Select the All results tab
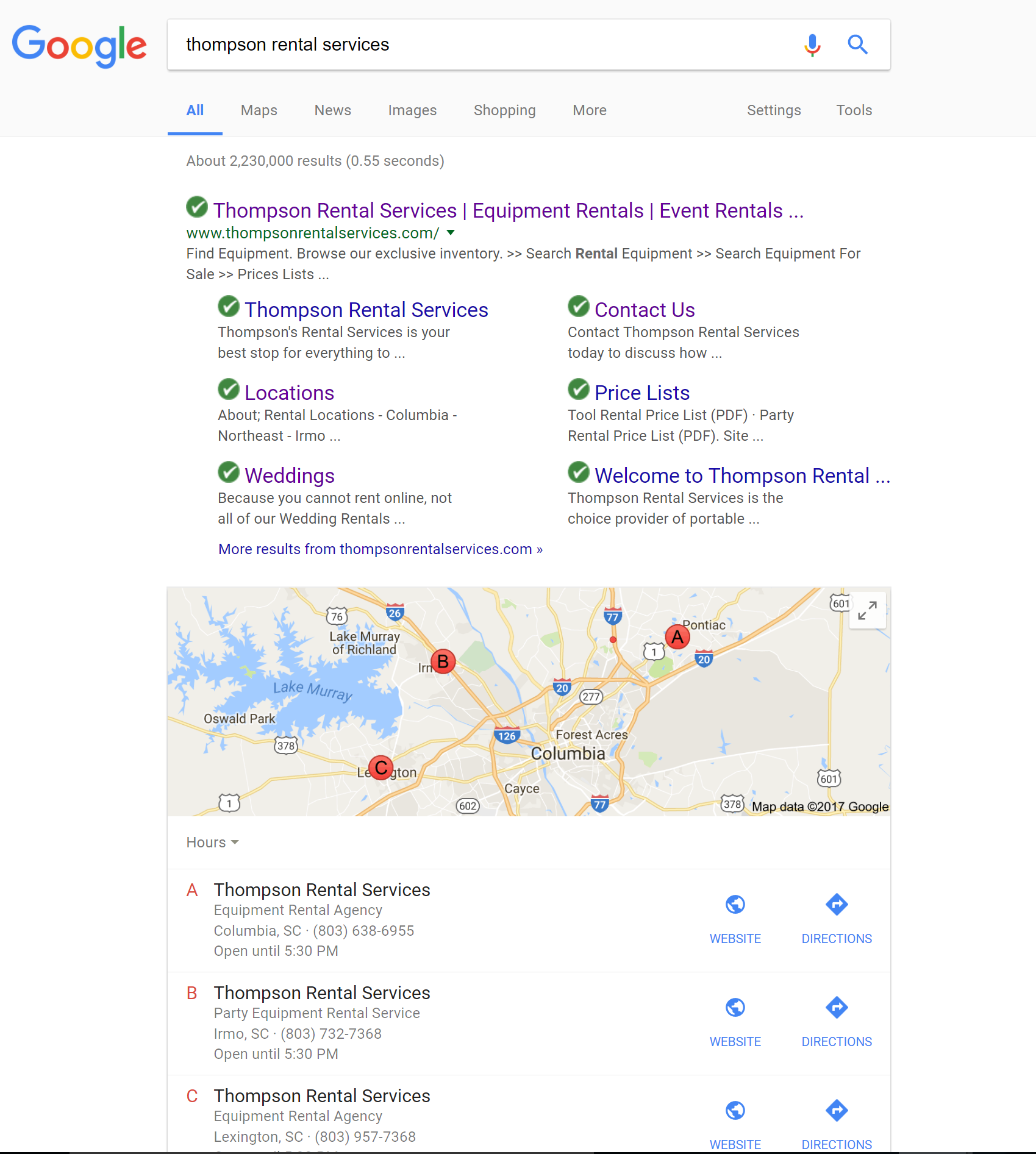 click(x=195, y=110)
